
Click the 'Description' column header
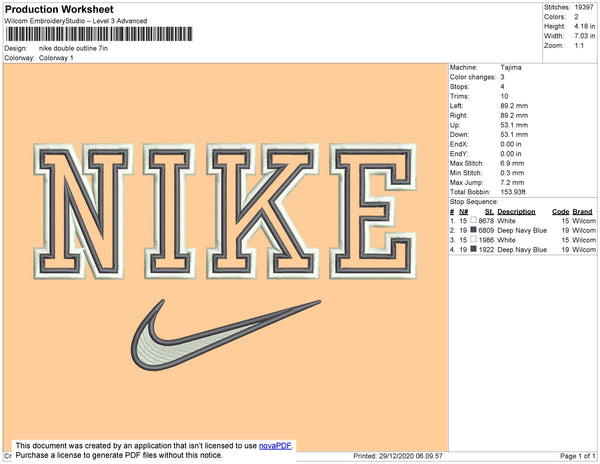(516, 212)
